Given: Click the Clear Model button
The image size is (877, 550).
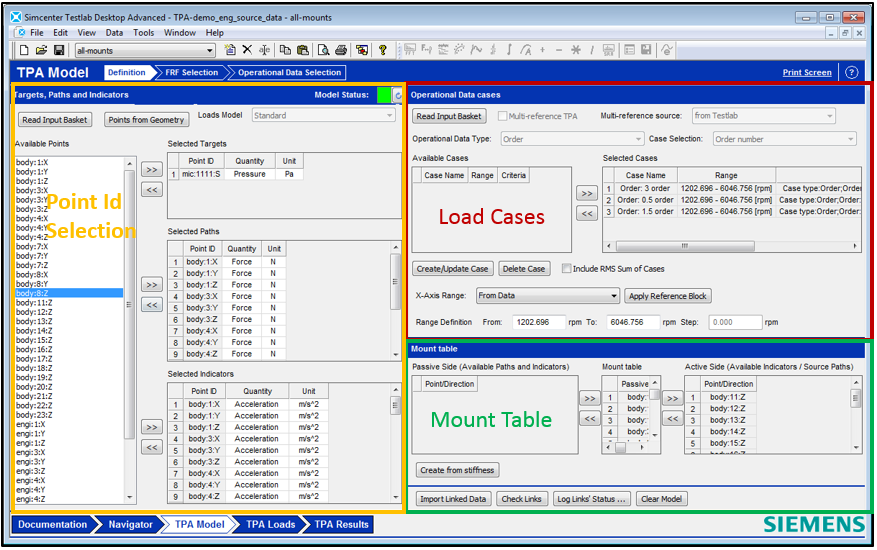Looking at the screenshot, I should [661, 499].
